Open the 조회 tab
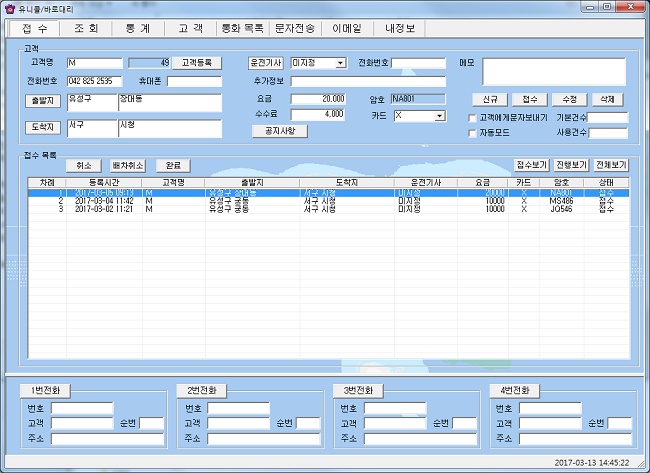 point(85,30)
